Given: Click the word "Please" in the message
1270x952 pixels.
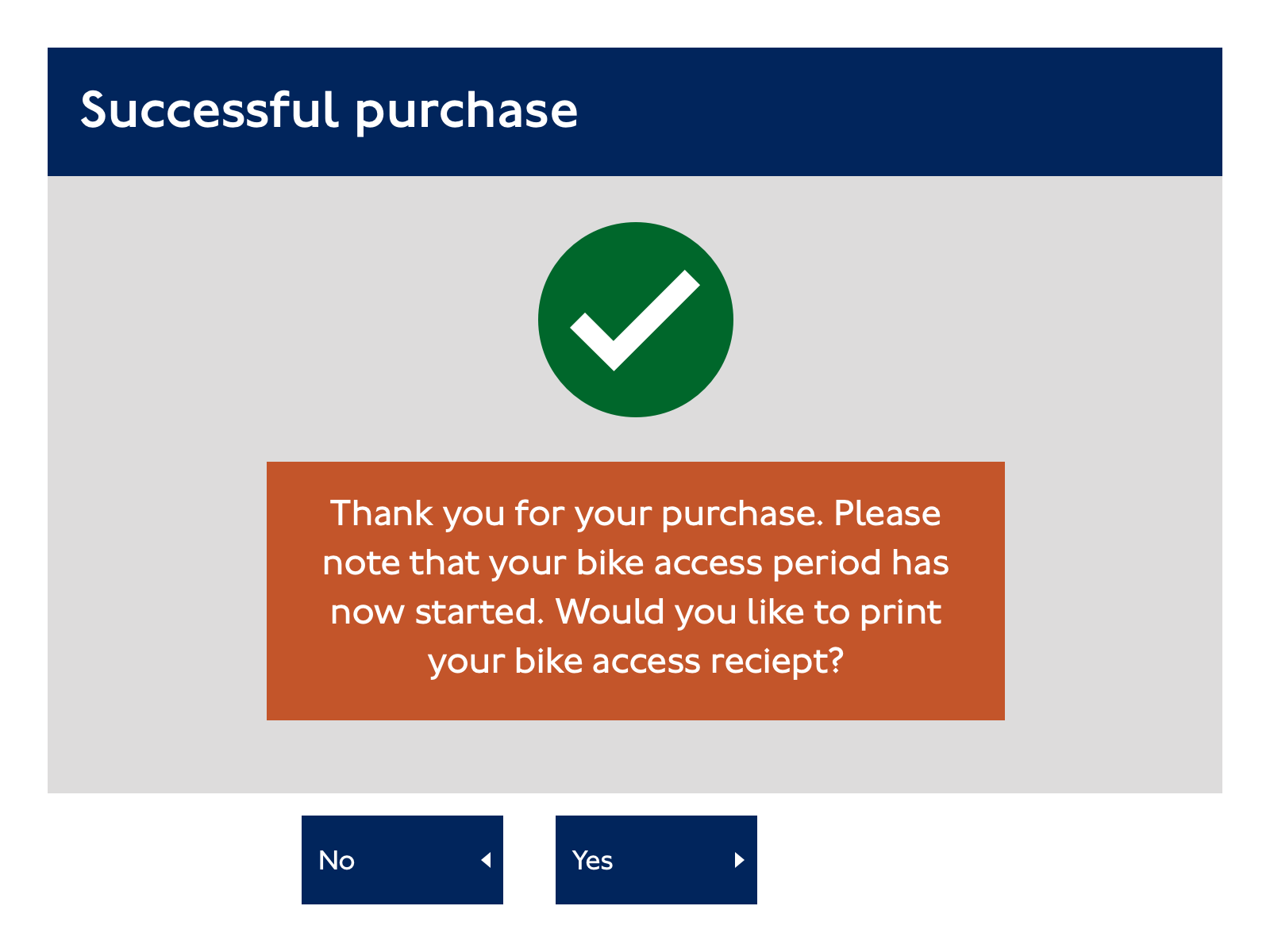Looking at the screenshot, I should click(887, 512).
